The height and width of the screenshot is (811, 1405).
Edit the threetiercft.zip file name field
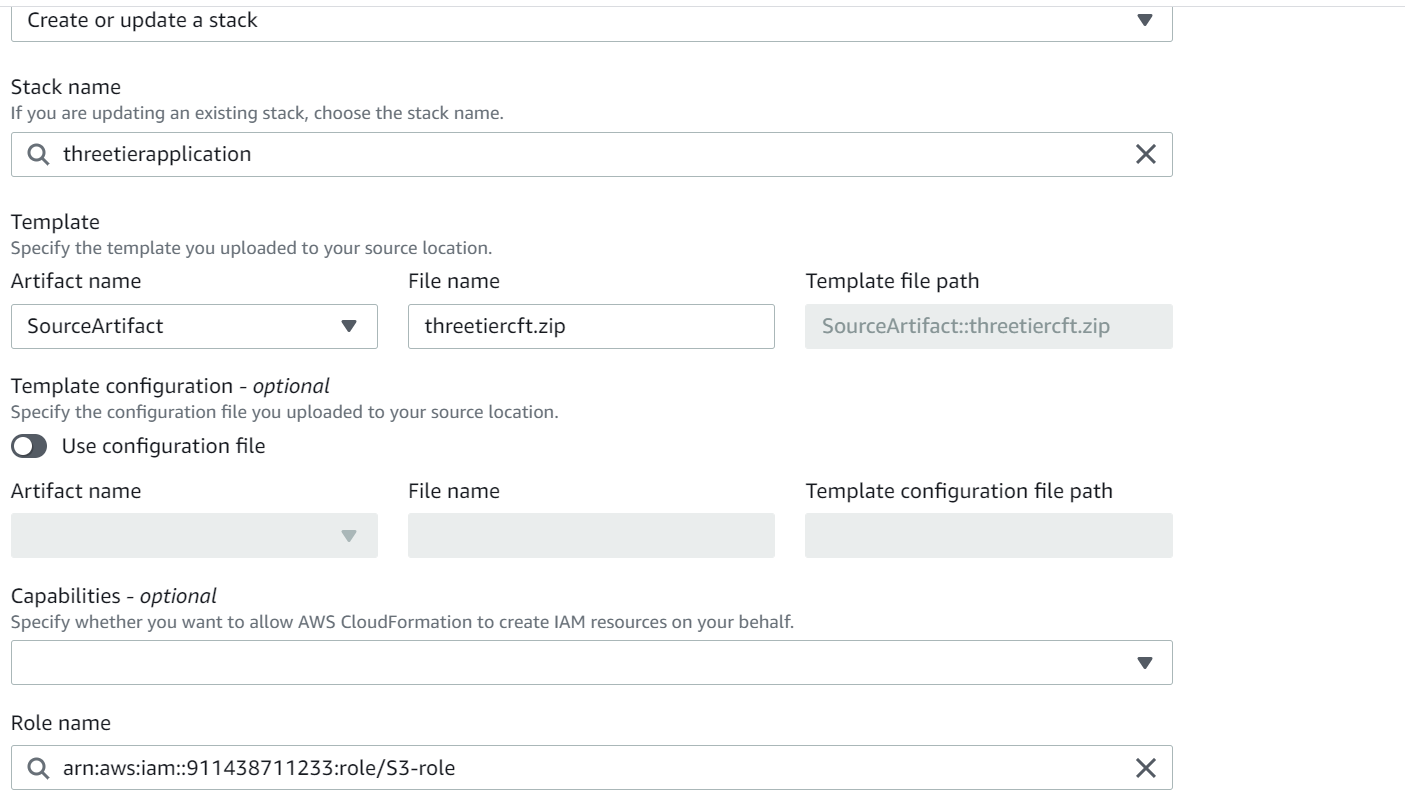click(590, 326)
